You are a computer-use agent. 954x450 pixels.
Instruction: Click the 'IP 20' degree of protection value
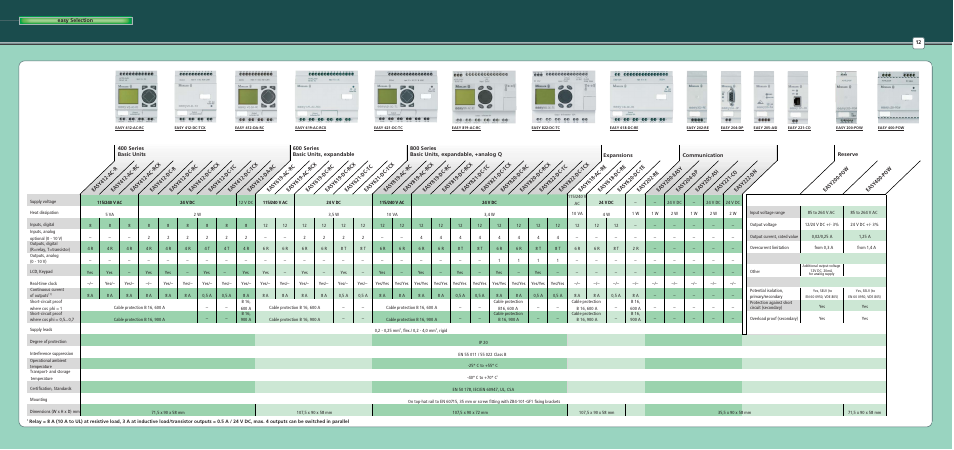[x=483, y=342]
